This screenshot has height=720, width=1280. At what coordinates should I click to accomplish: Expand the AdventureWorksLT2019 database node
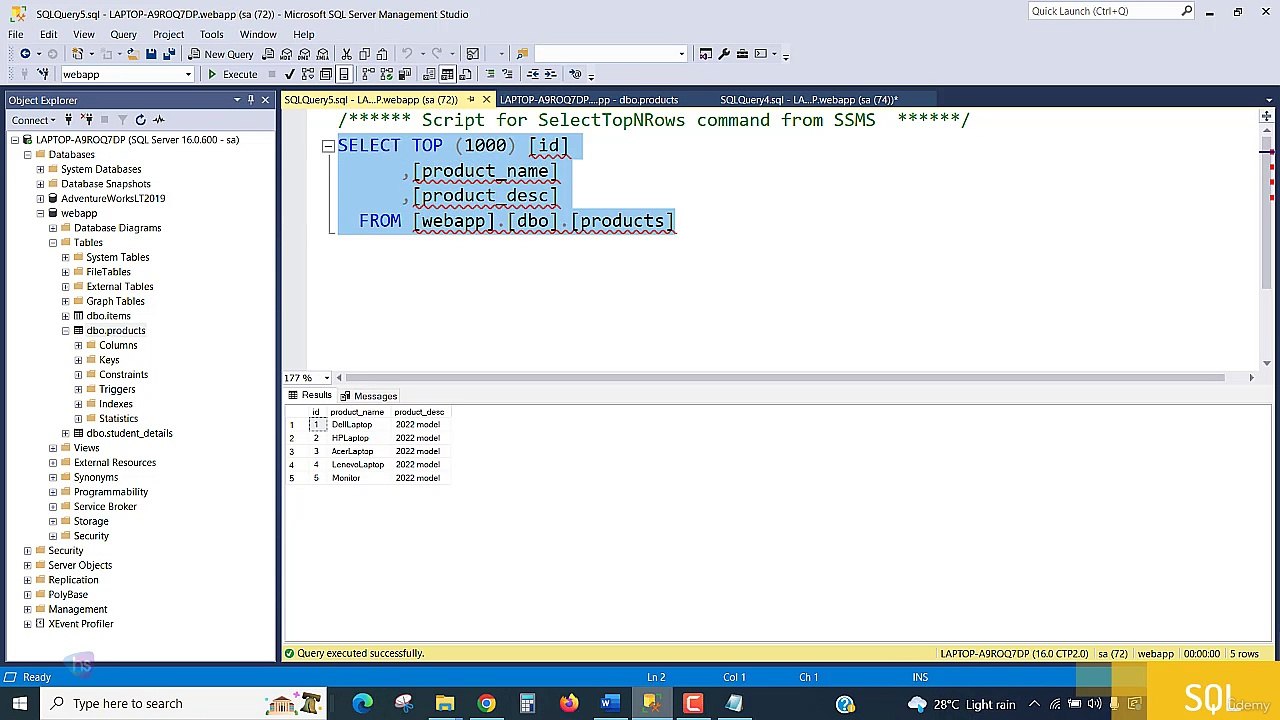click(40, 198)
